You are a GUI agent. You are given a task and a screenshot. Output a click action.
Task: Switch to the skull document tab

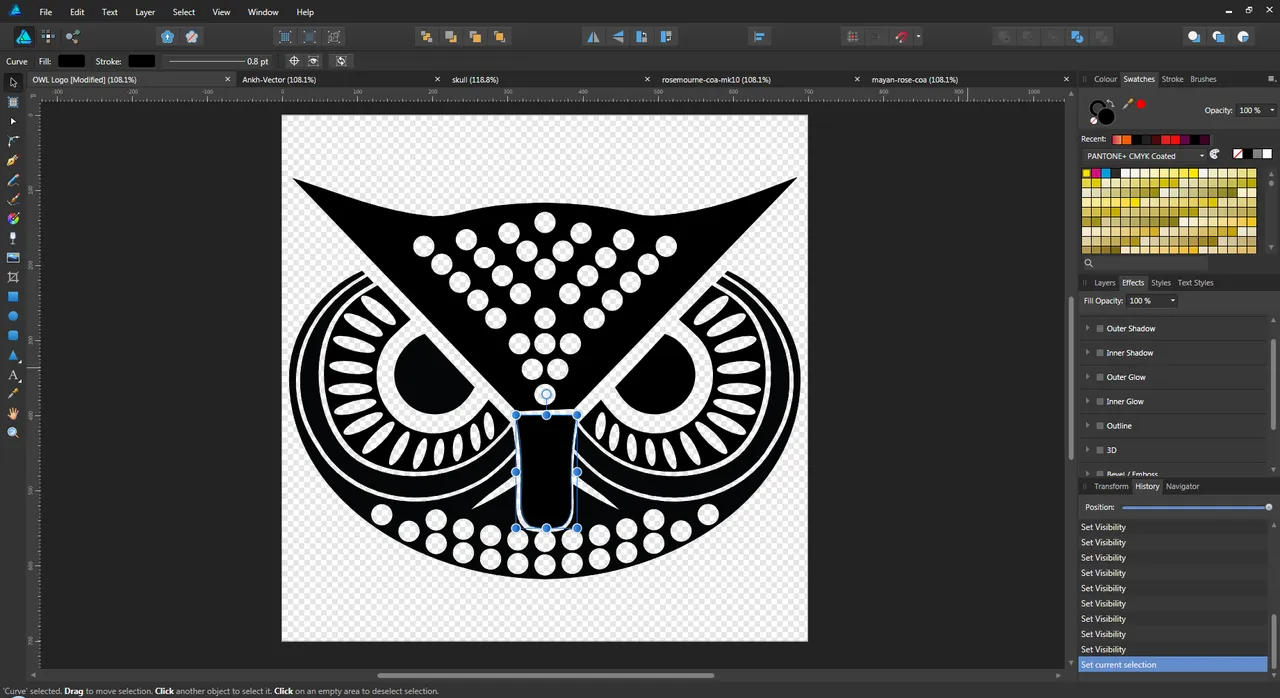click(475, 79)
